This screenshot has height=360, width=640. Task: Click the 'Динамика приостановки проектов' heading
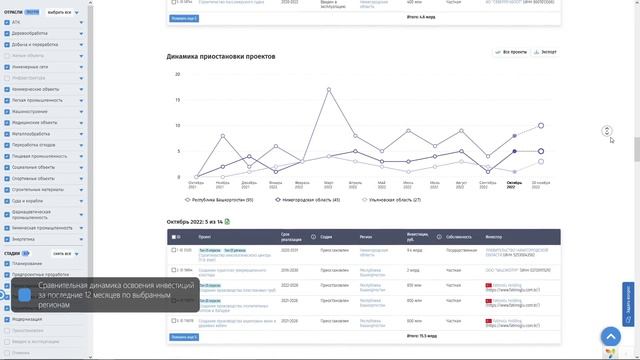click(221, 56)
